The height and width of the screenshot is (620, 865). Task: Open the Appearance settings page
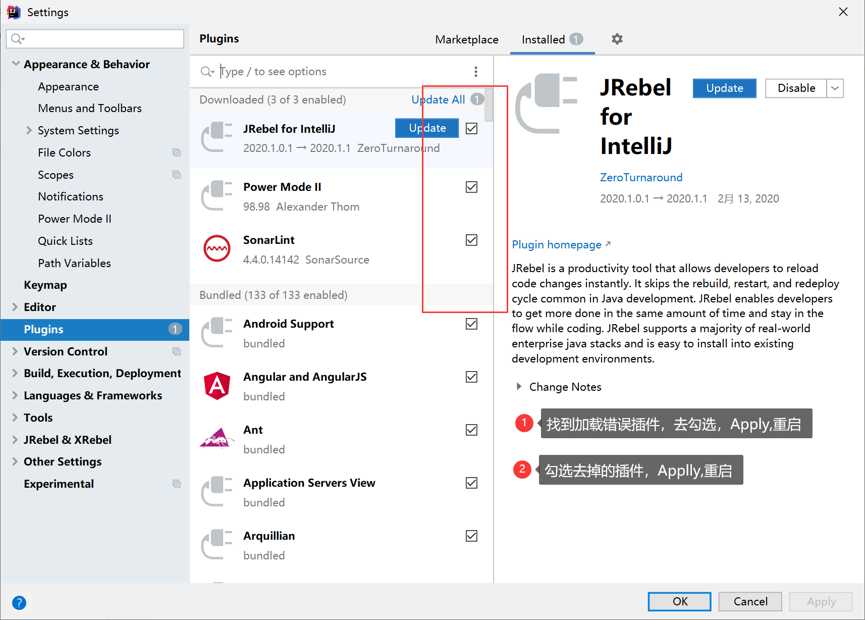point(68,87)
